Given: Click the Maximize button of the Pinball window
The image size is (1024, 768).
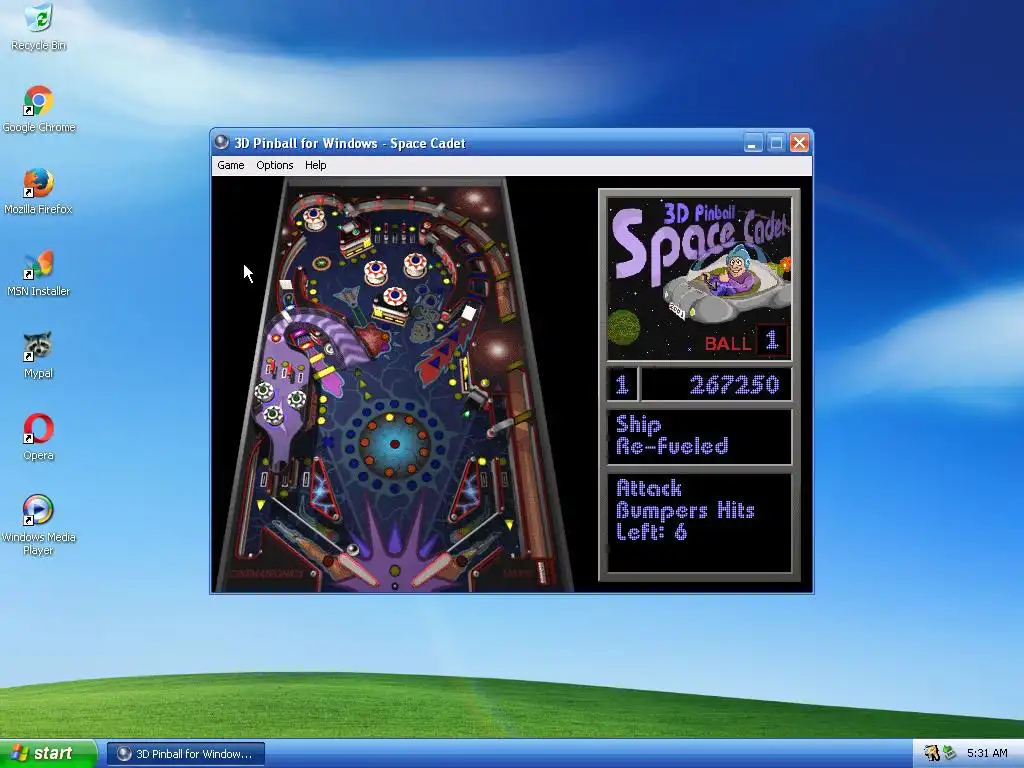Looking at the screenshot, I should [776, 143].
